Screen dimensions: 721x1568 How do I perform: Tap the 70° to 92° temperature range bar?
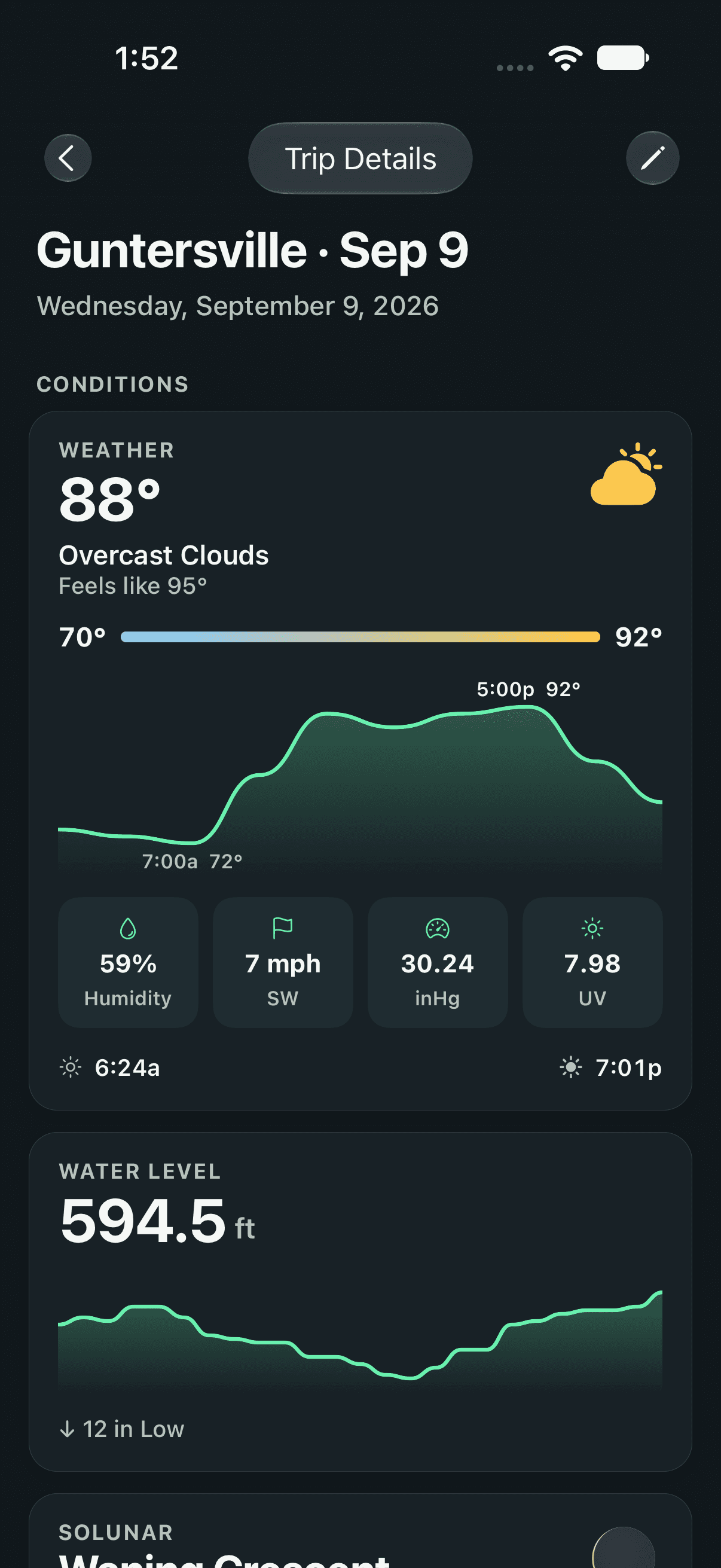coord(360,637)
